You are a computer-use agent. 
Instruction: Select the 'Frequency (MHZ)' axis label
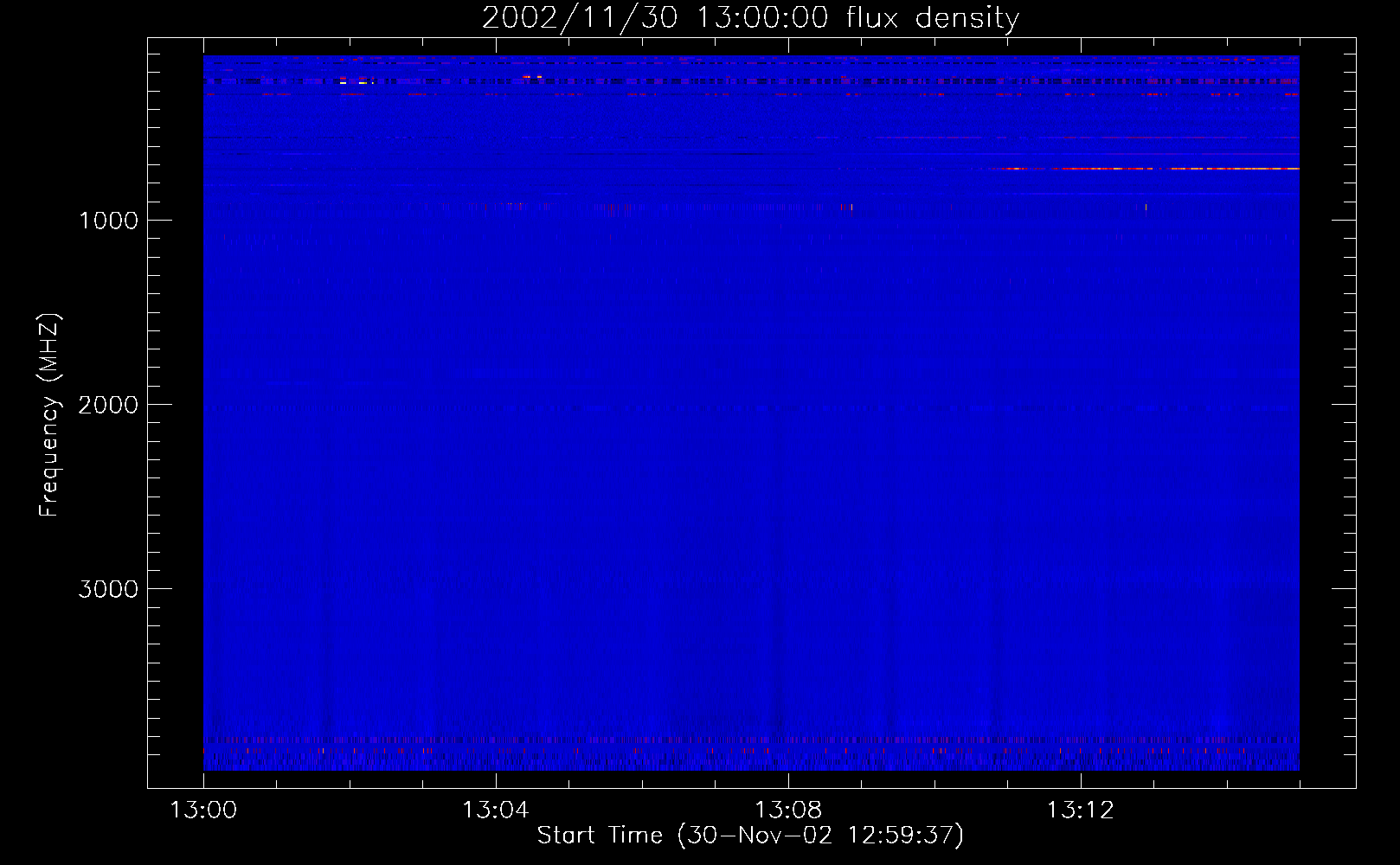click(49, 415)
